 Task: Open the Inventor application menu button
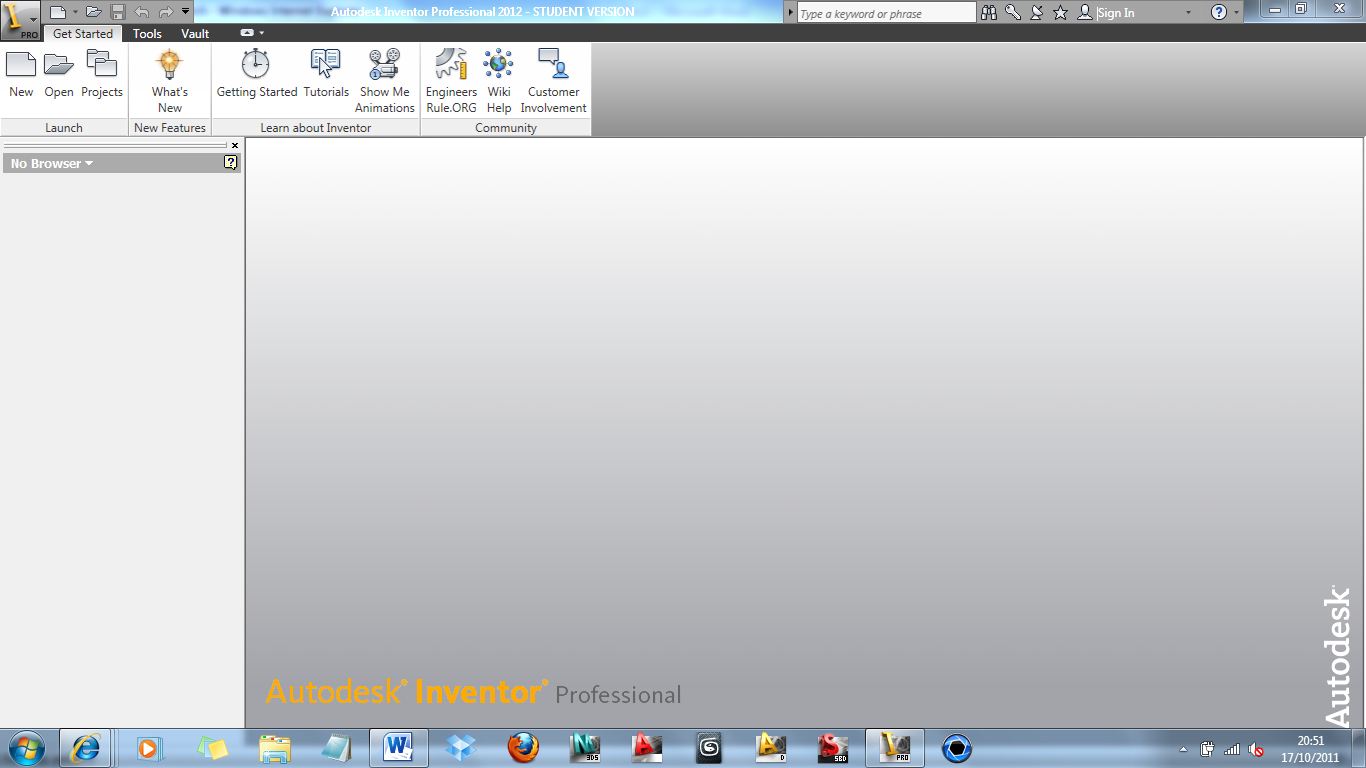(x=20, y=19)
